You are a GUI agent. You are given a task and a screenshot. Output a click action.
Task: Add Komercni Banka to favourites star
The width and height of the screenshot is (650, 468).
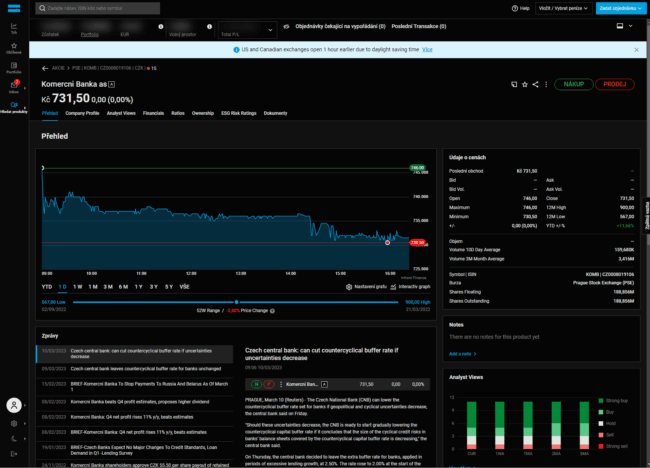[x=525, y=85]
